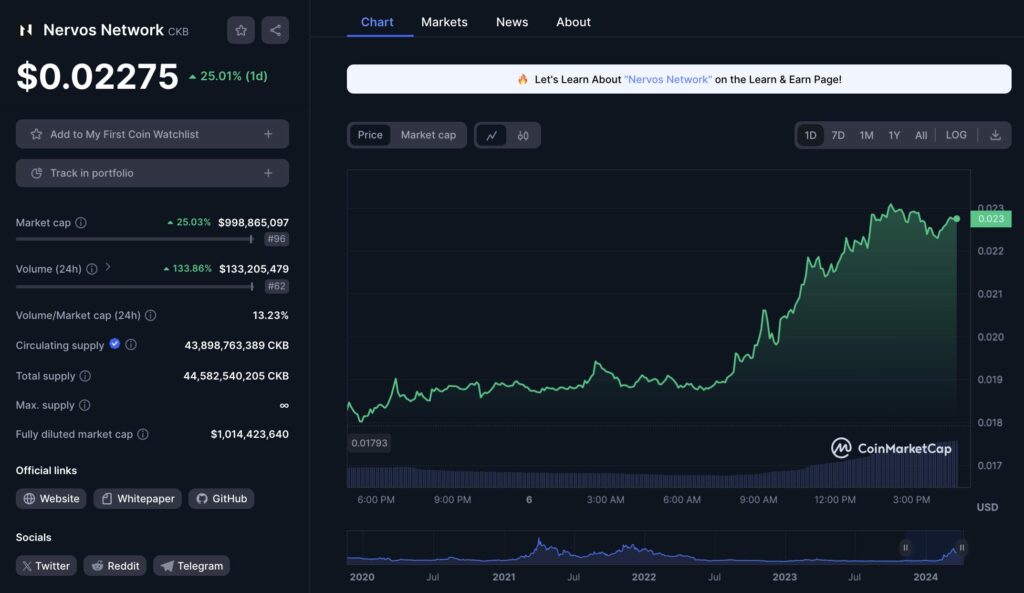
Task: Click the fire icon in Learn banner
Action: (x=522, y=80)
